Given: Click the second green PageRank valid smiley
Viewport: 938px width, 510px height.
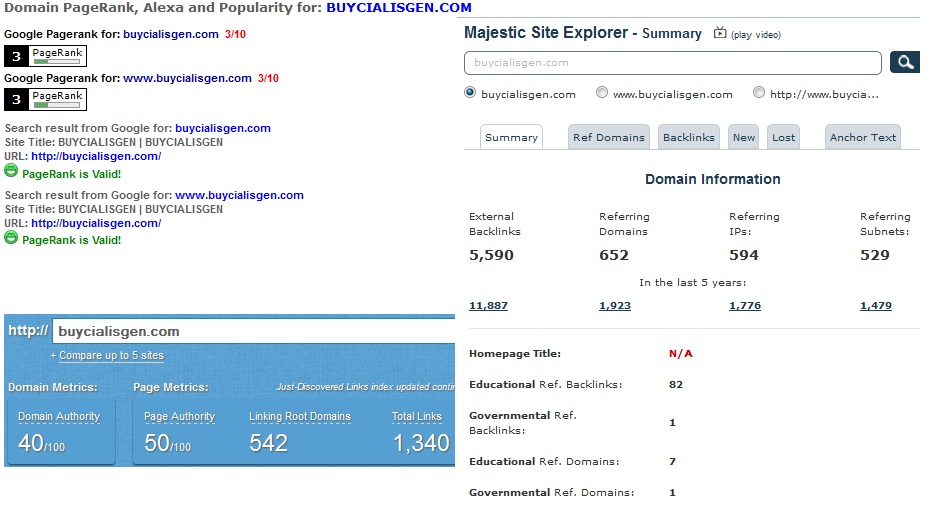Looking at the screenshot, I should coord(11,238).
